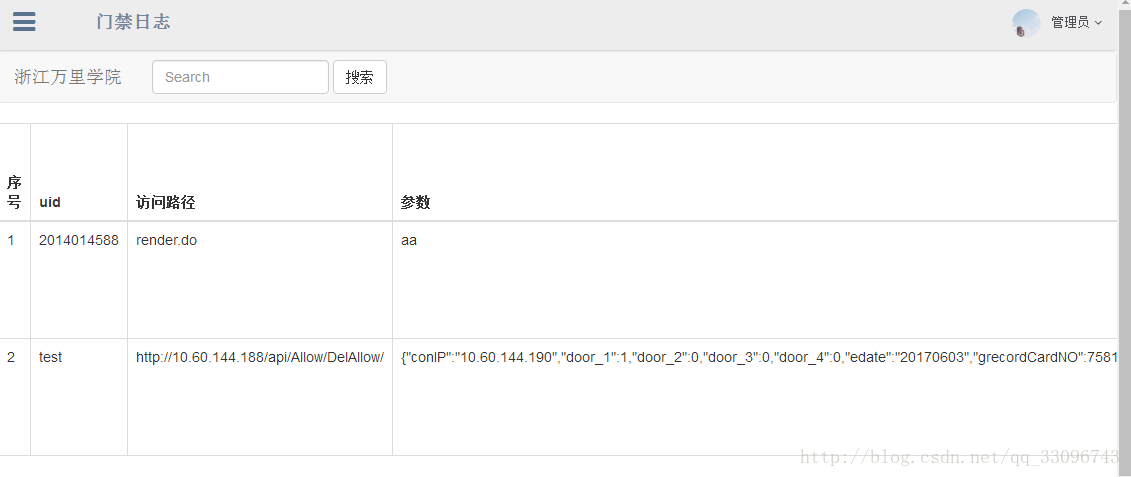This screenshot has height=477, width=1131.
Task: Click the 访问路径 column header
Action: [260, 172]
